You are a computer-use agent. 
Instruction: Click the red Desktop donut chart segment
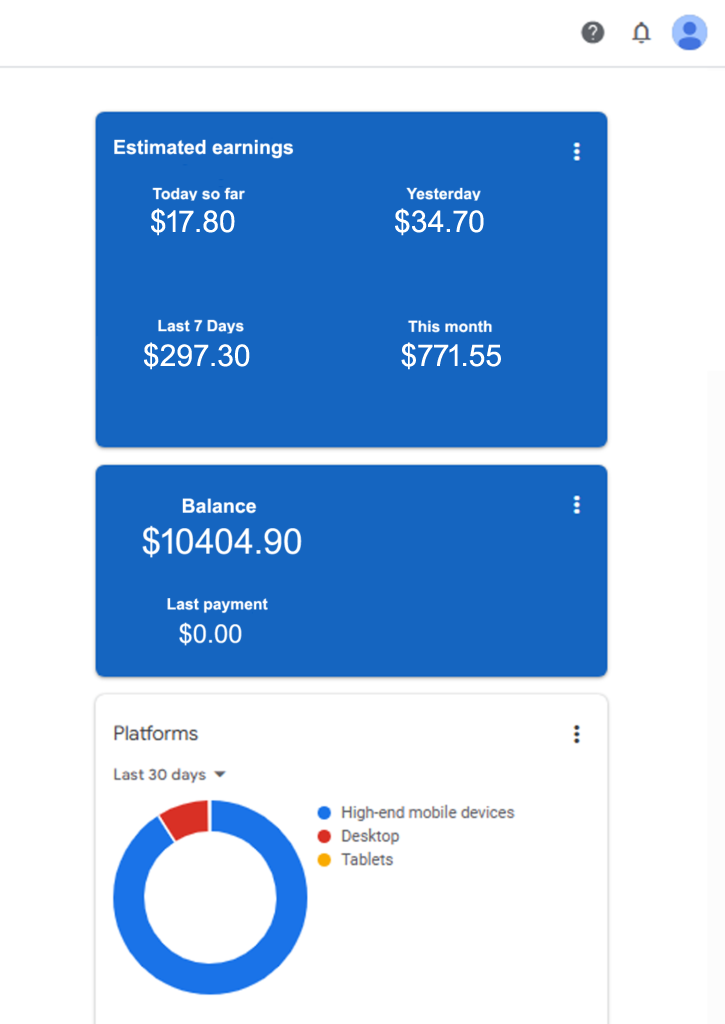pyautogui.click(x=186, y=819)
